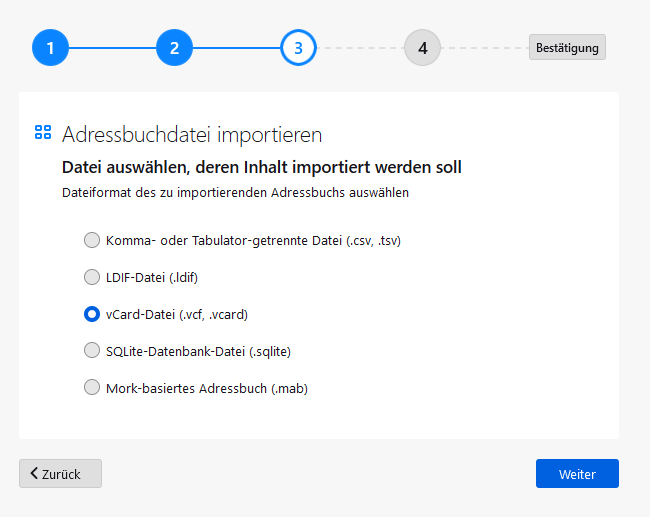Click the current step 3 circle
650x517 pixels.
298,47
